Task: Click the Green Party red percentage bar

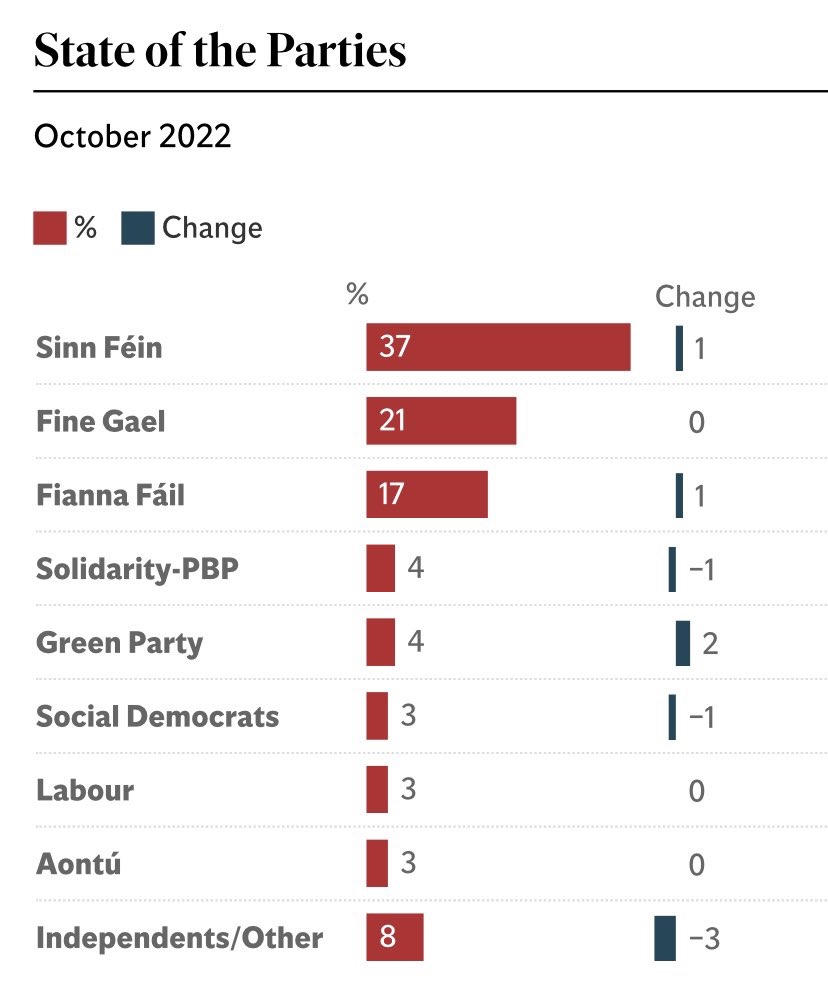Action: click(x=380, y=642)
